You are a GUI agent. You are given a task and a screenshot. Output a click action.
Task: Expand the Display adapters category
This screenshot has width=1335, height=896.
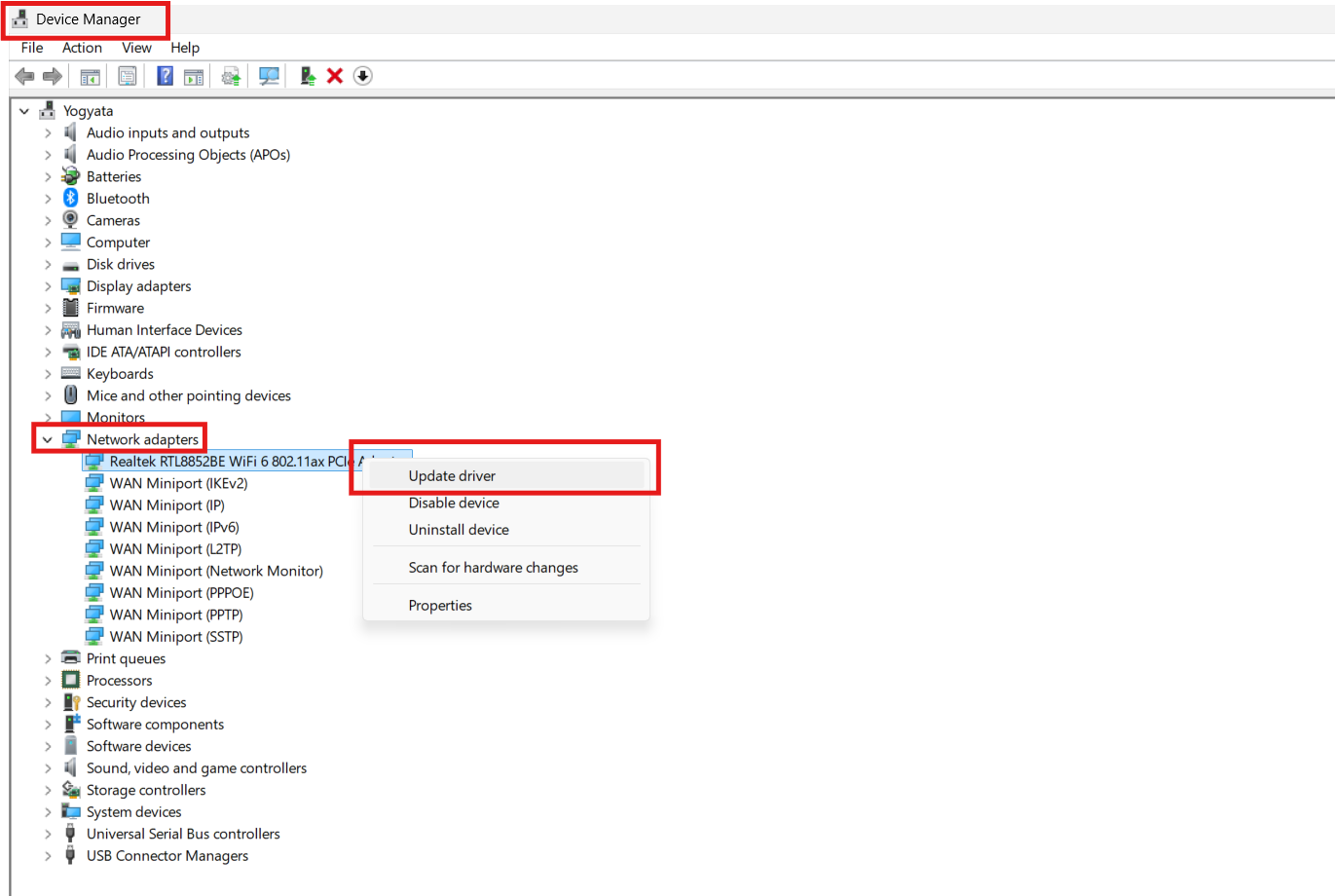(x=47, y=285)
